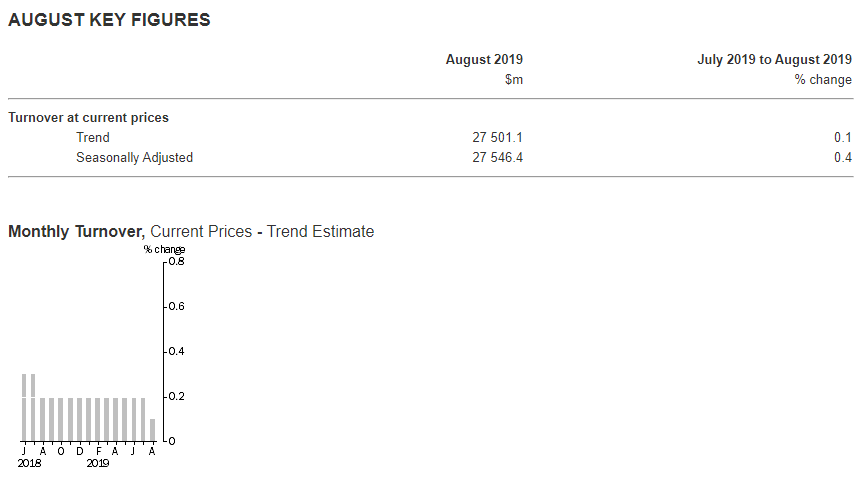863x477 pixels.
Task: Select the Seasonally Adjusted row label
Action: 134,157
